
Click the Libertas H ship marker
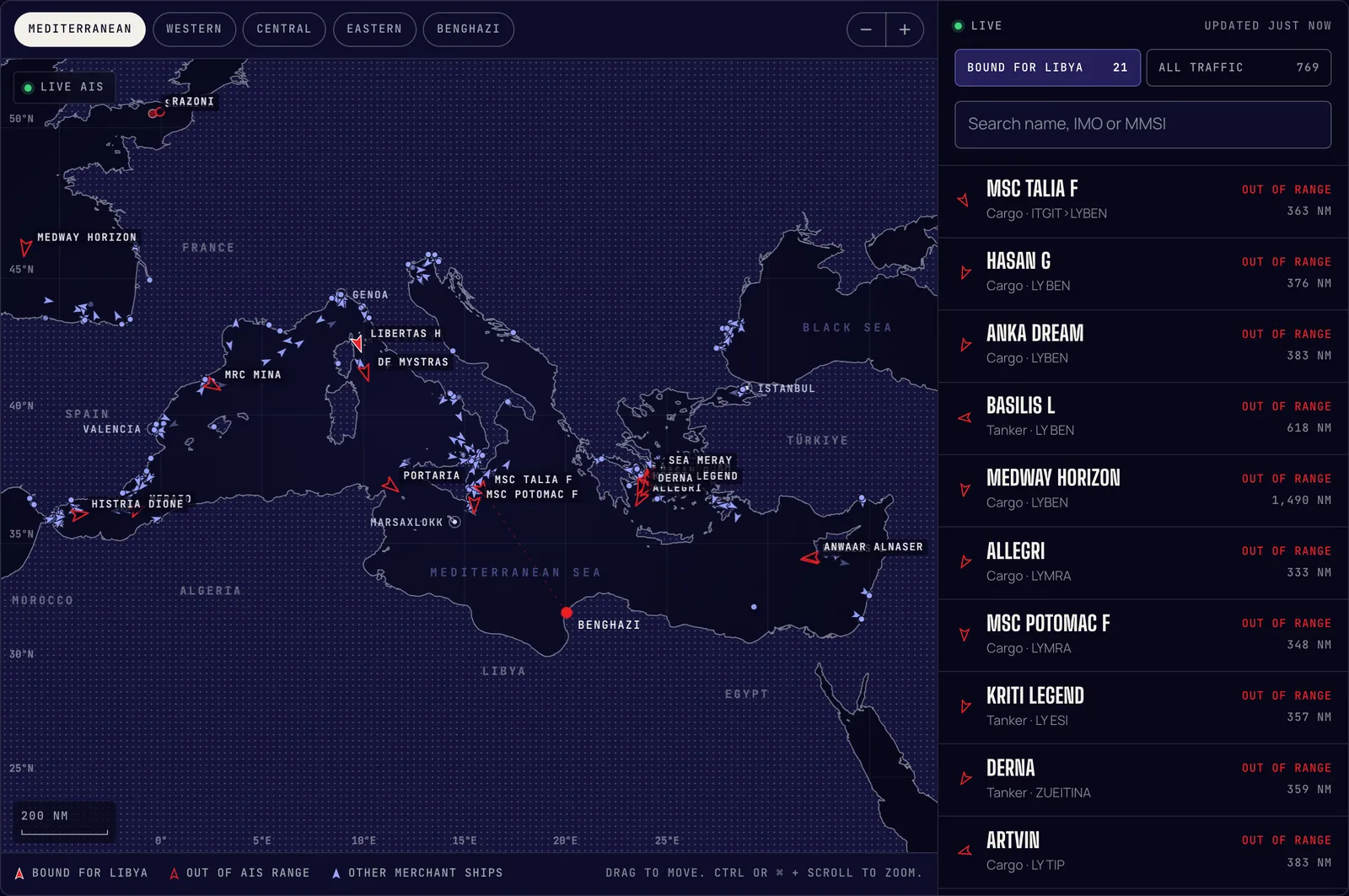(x=357, y=343)
